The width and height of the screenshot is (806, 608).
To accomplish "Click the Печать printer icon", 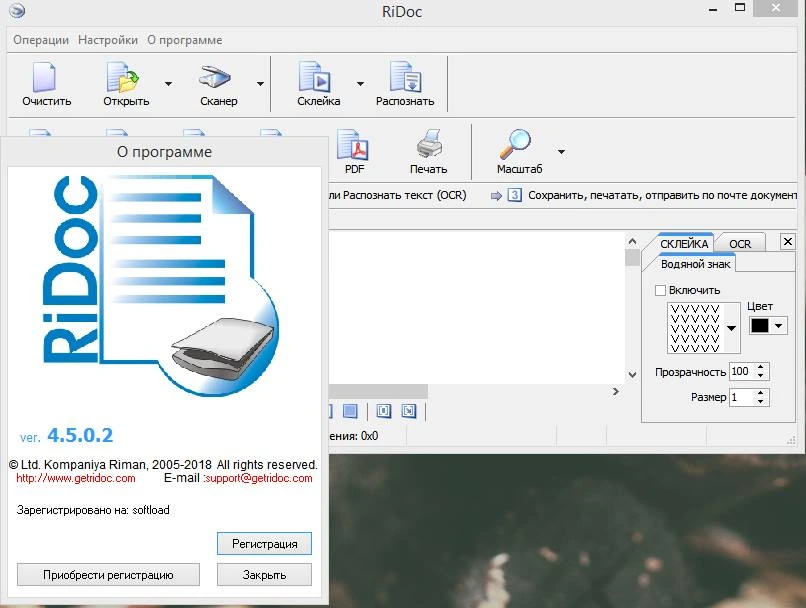I will pyautogui.click(x=429, y=144).
